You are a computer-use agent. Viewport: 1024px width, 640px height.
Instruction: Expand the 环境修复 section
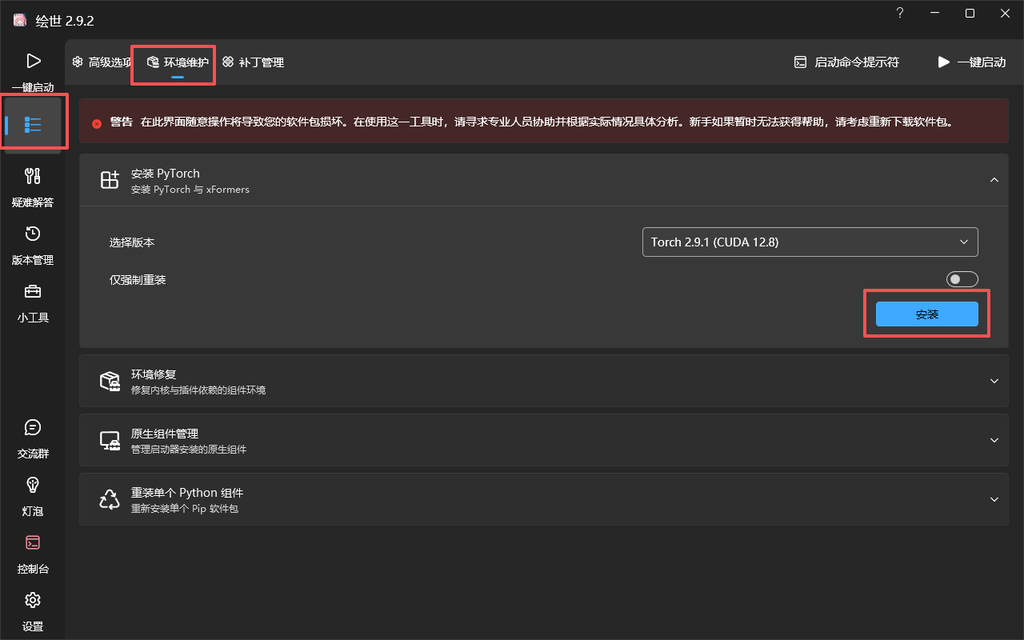click(544, 381)
